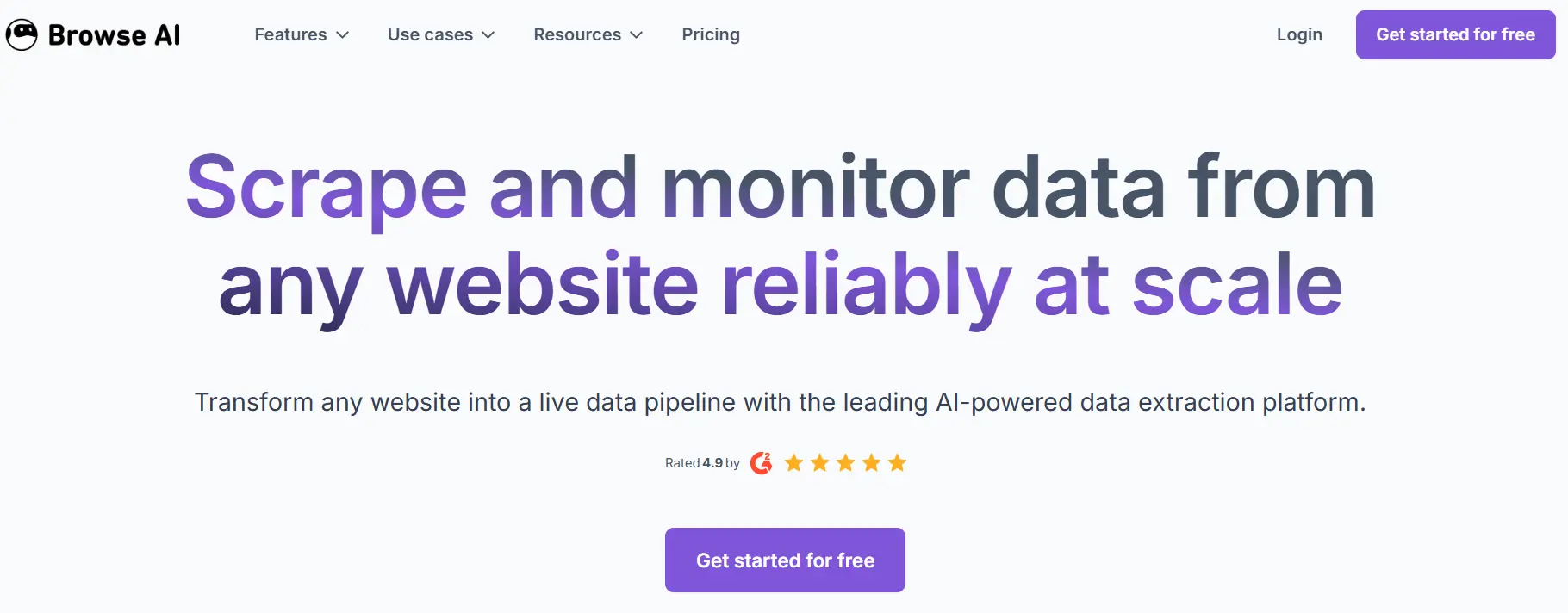Select the first gold star in rating
The image size is (1568, 613).
tap(794, 462)
